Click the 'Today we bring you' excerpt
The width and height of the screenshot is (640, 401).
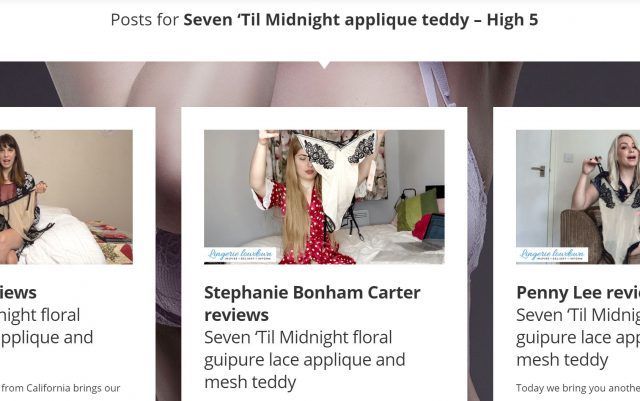click(578, 388)
